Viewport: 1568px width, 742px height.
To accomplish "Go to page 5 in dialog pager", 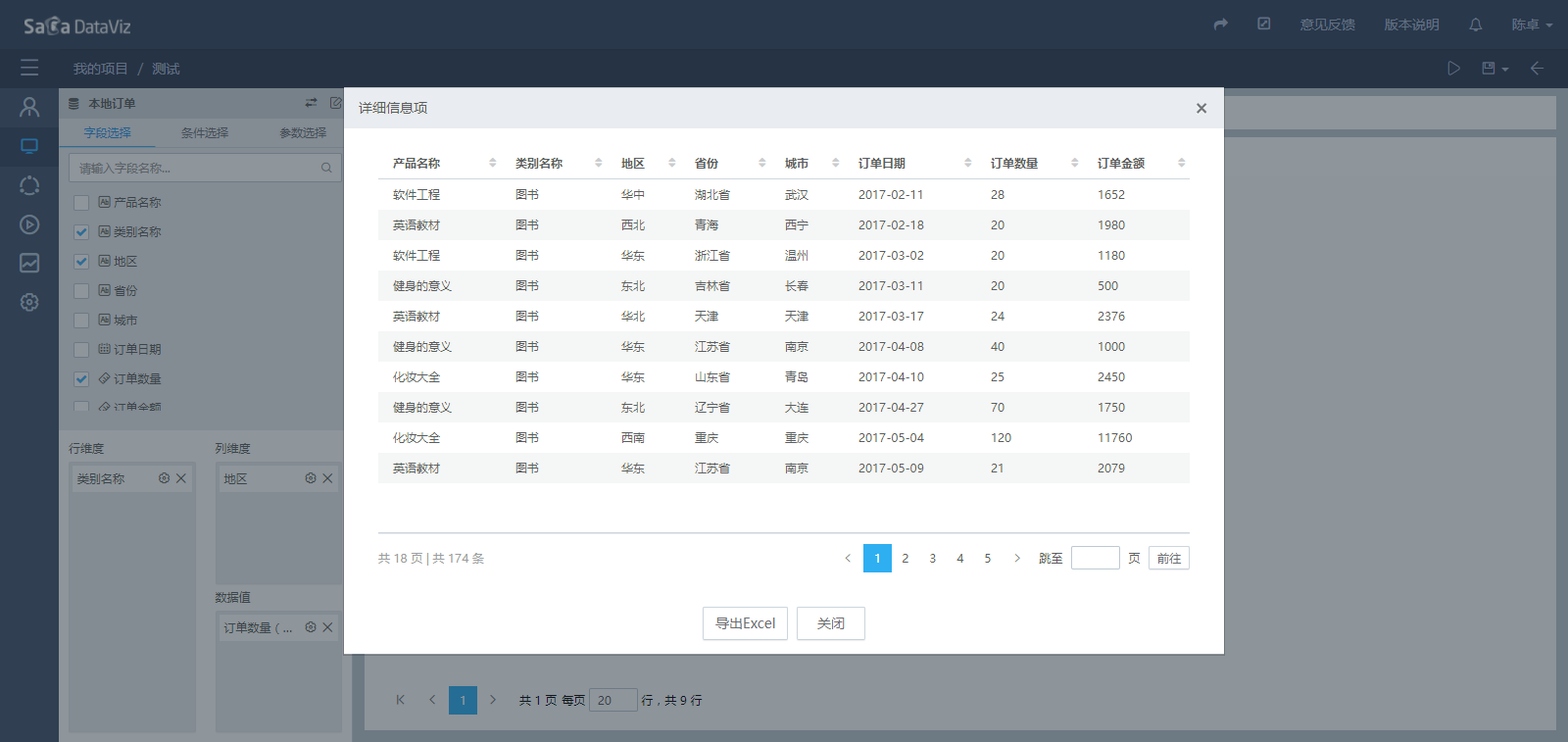I will (988, 558).
